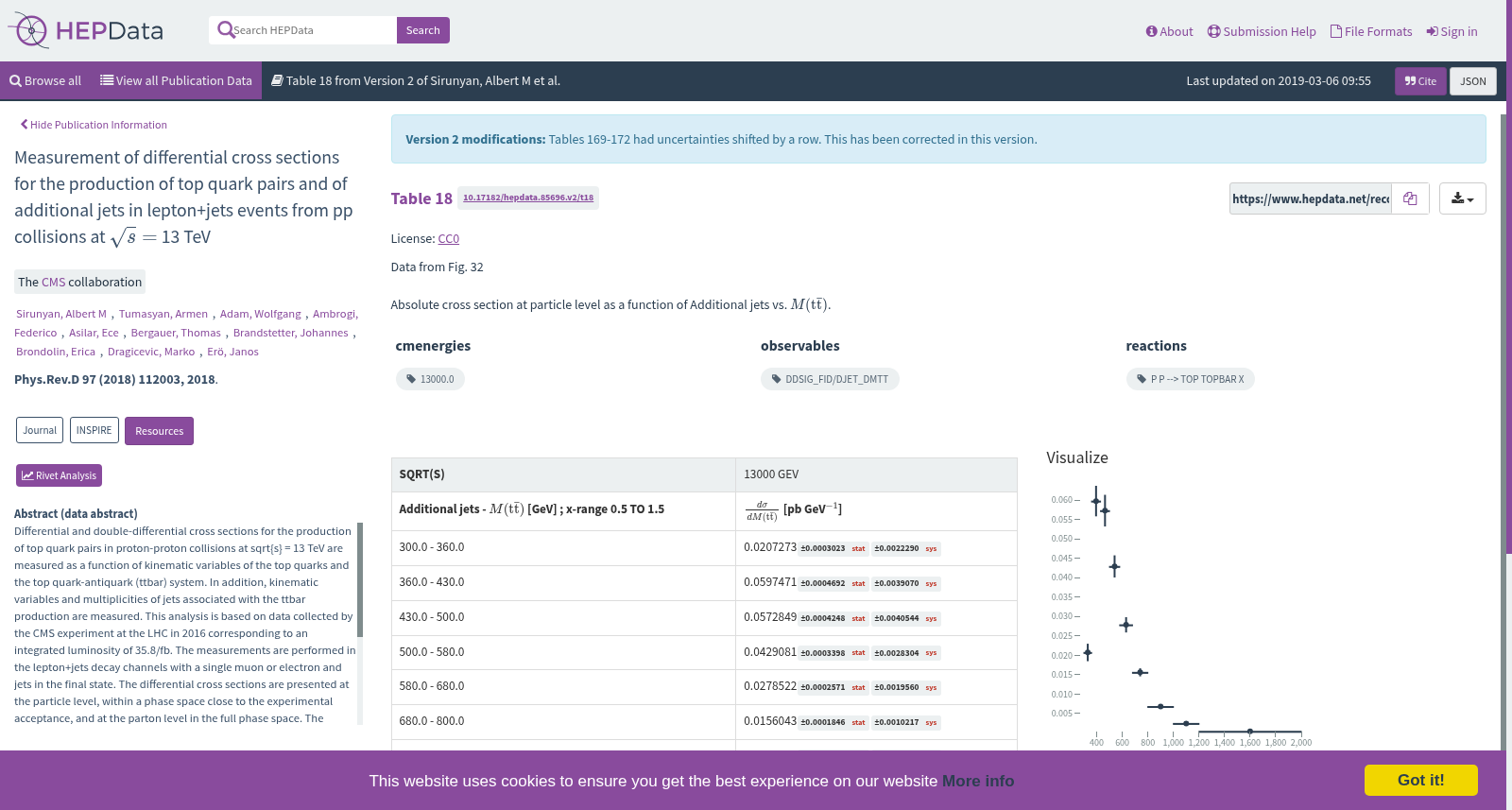Open the Journal link button

[x=40, y=430]
